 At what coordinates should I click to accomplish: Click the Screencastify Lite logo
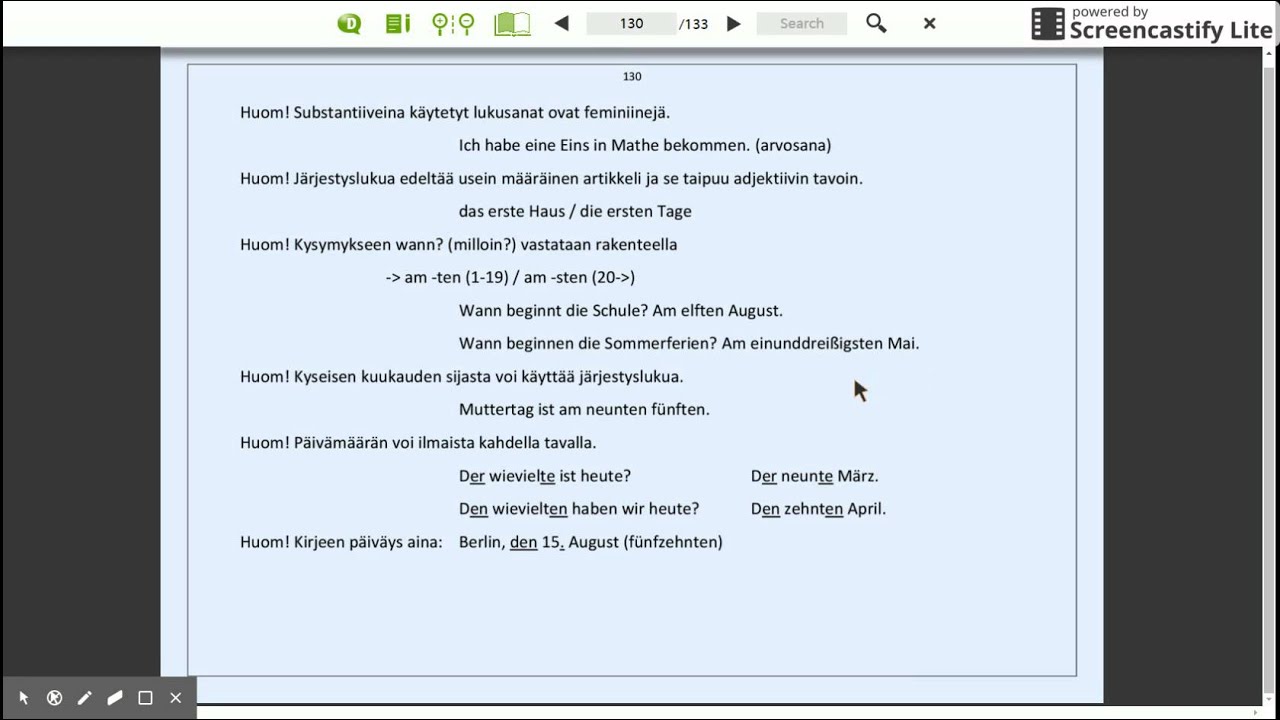point(1152,24)
